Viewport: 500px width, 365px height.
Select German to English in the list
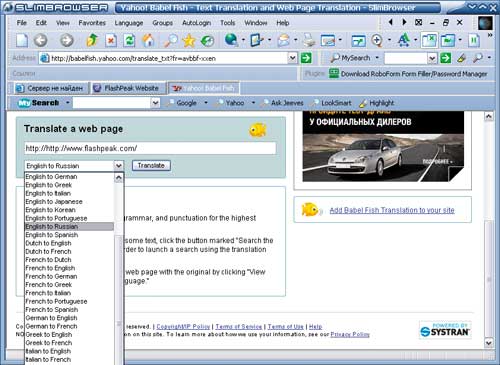[69, 318]
